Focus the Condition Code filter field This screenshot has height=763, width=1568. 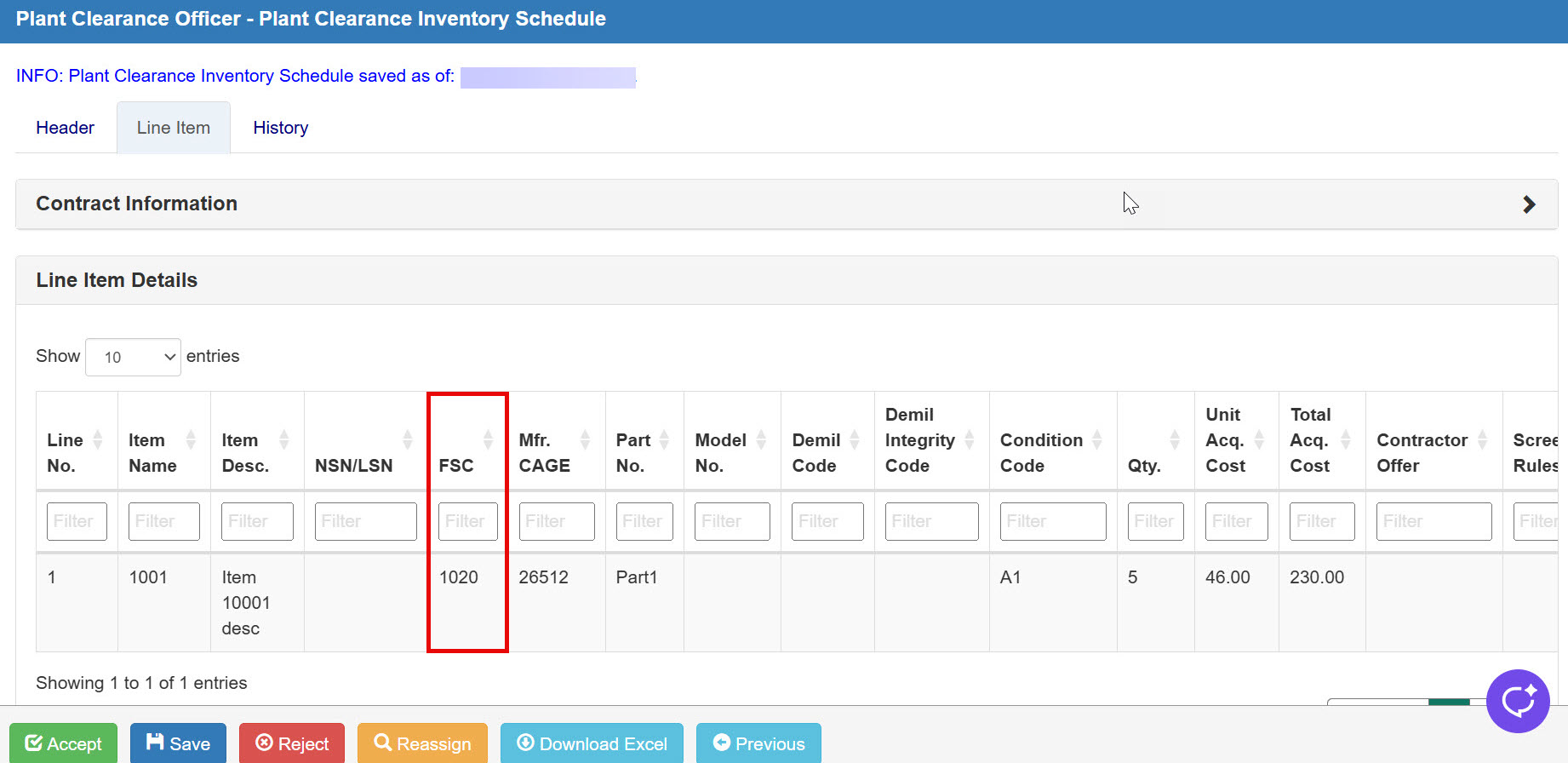(x=1053, y=521)
